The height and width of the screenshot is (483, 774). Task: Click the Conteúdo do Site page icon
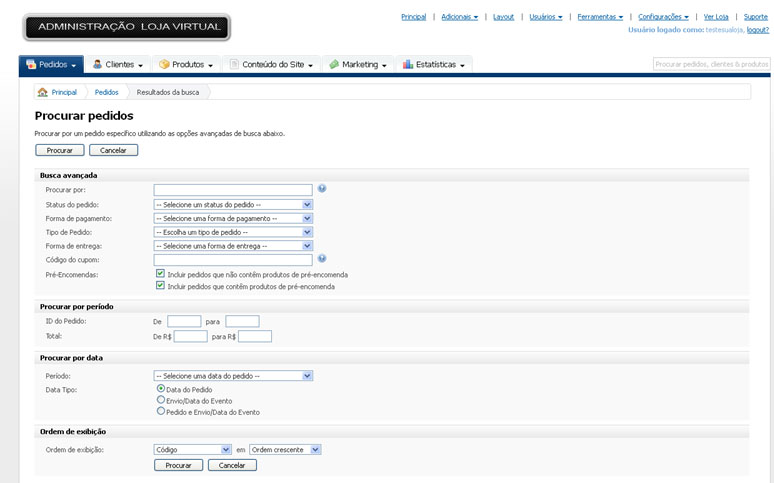pyautogui.click(x=234, y=64)
